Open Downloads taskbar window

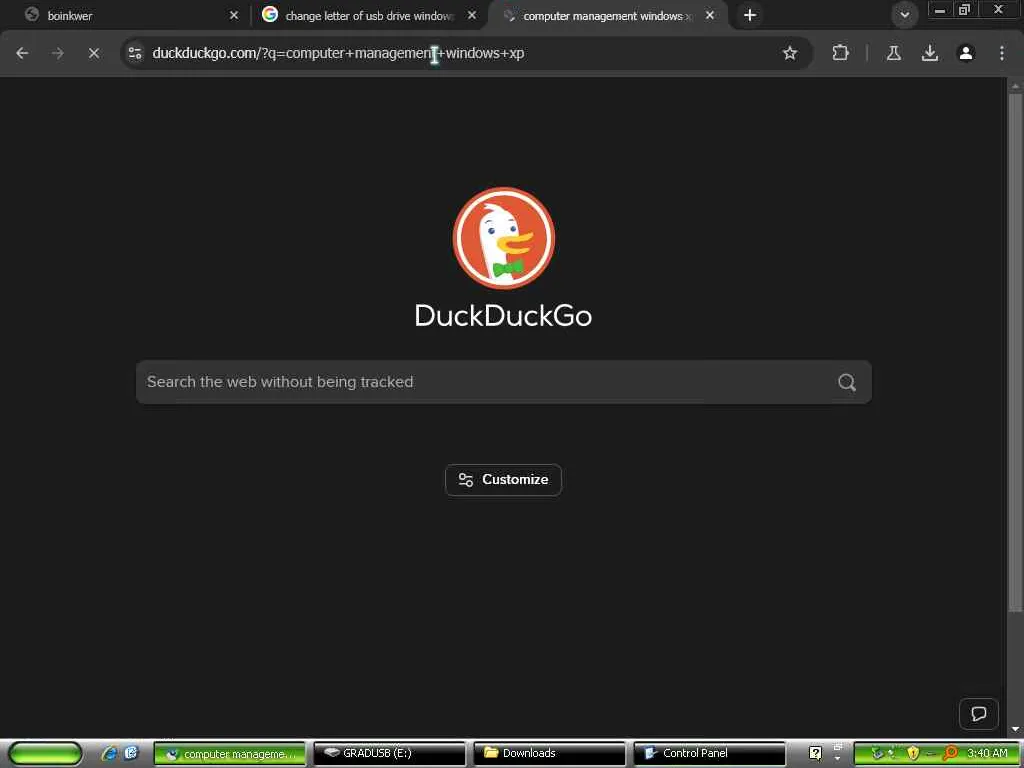[x=549, y=754]
